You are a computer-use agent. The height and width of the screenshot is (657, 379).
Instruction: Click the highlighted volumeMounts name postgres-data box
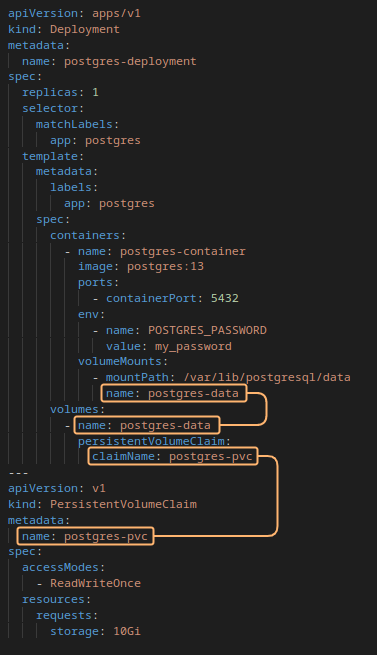173,393
